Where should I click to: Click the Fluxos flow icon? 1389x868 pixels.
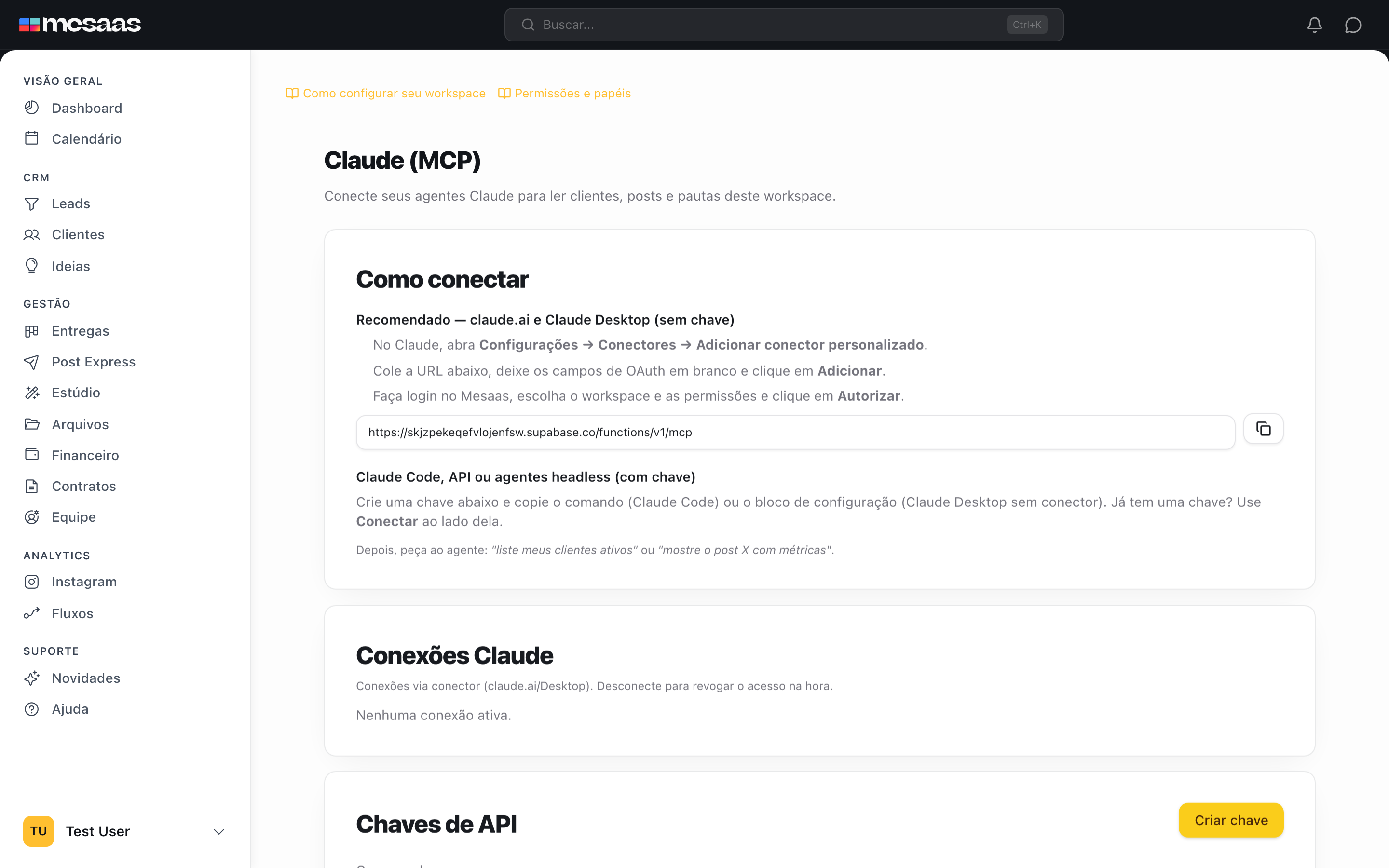(x=31, y=613)
